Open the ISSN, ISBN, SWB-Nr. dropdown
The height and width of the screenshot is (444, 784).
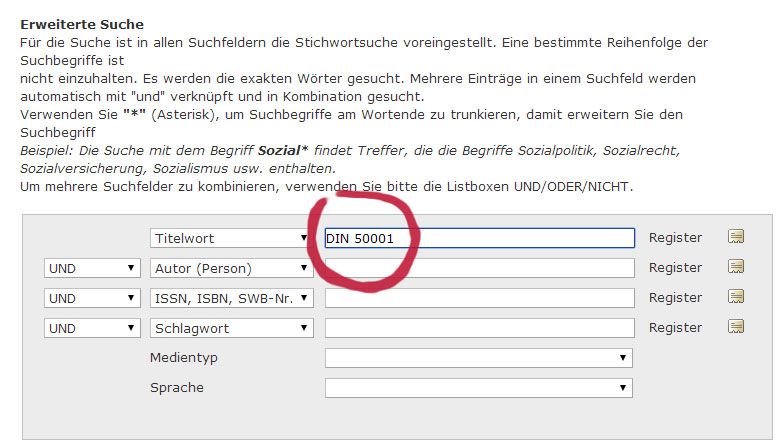(x=231, y=298)
